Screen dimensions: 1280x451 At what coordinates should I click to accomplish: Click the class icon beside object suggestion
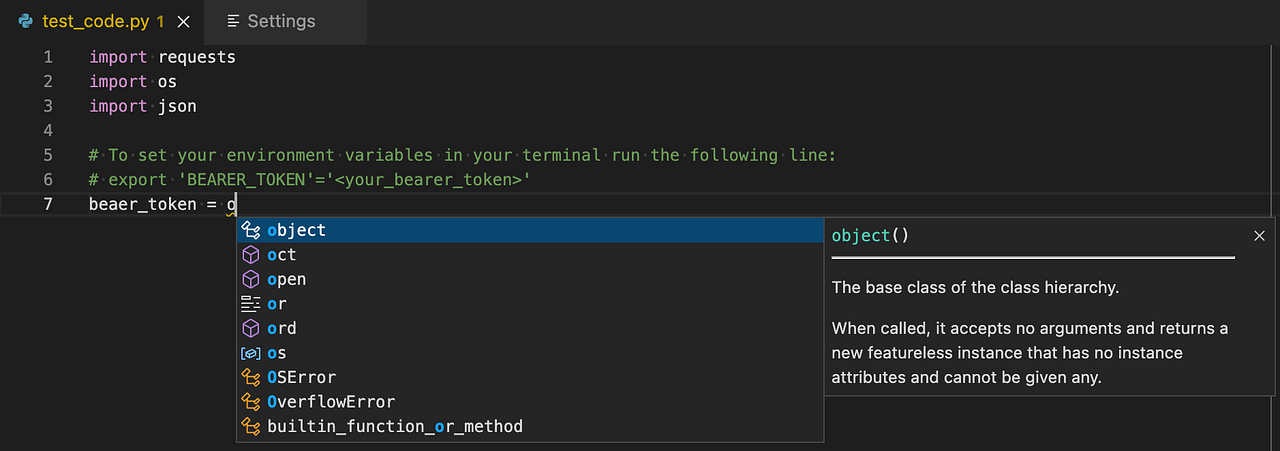252,230
